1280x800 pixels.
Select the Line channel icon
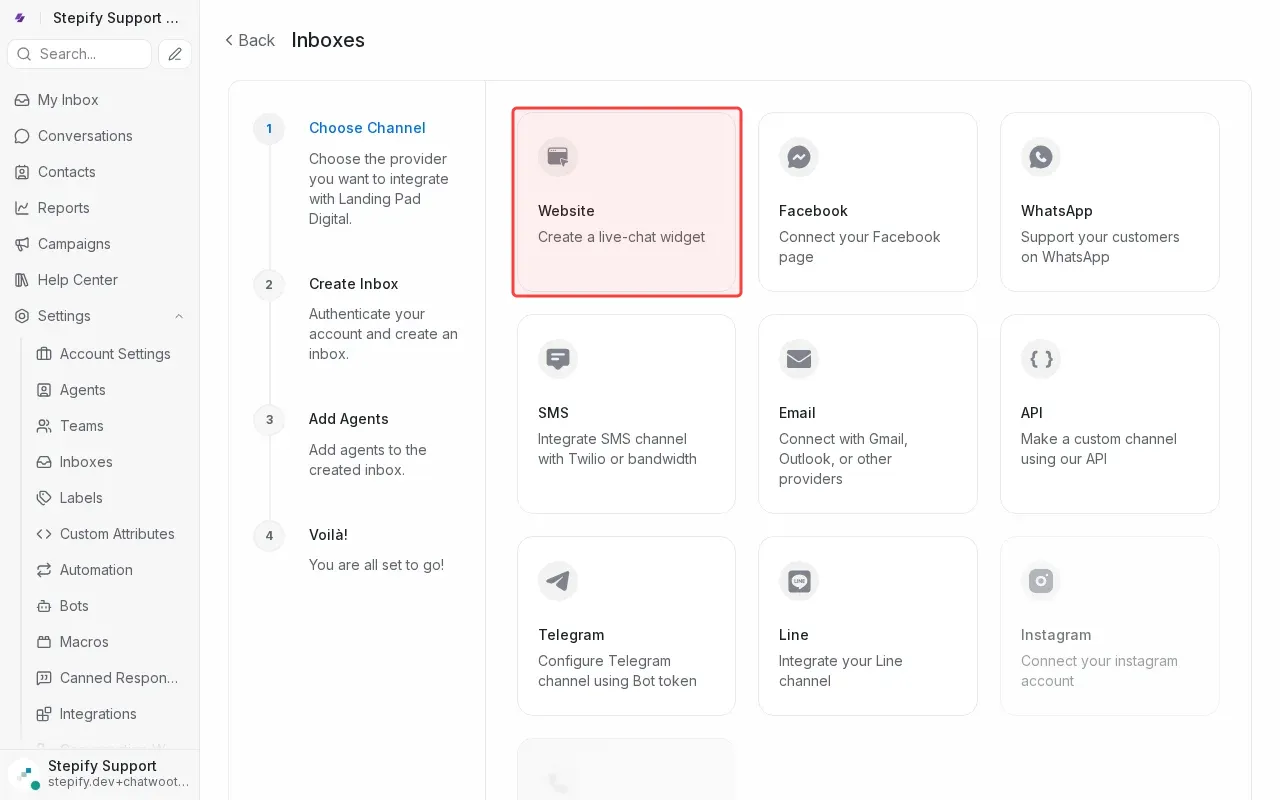point(799,581)
